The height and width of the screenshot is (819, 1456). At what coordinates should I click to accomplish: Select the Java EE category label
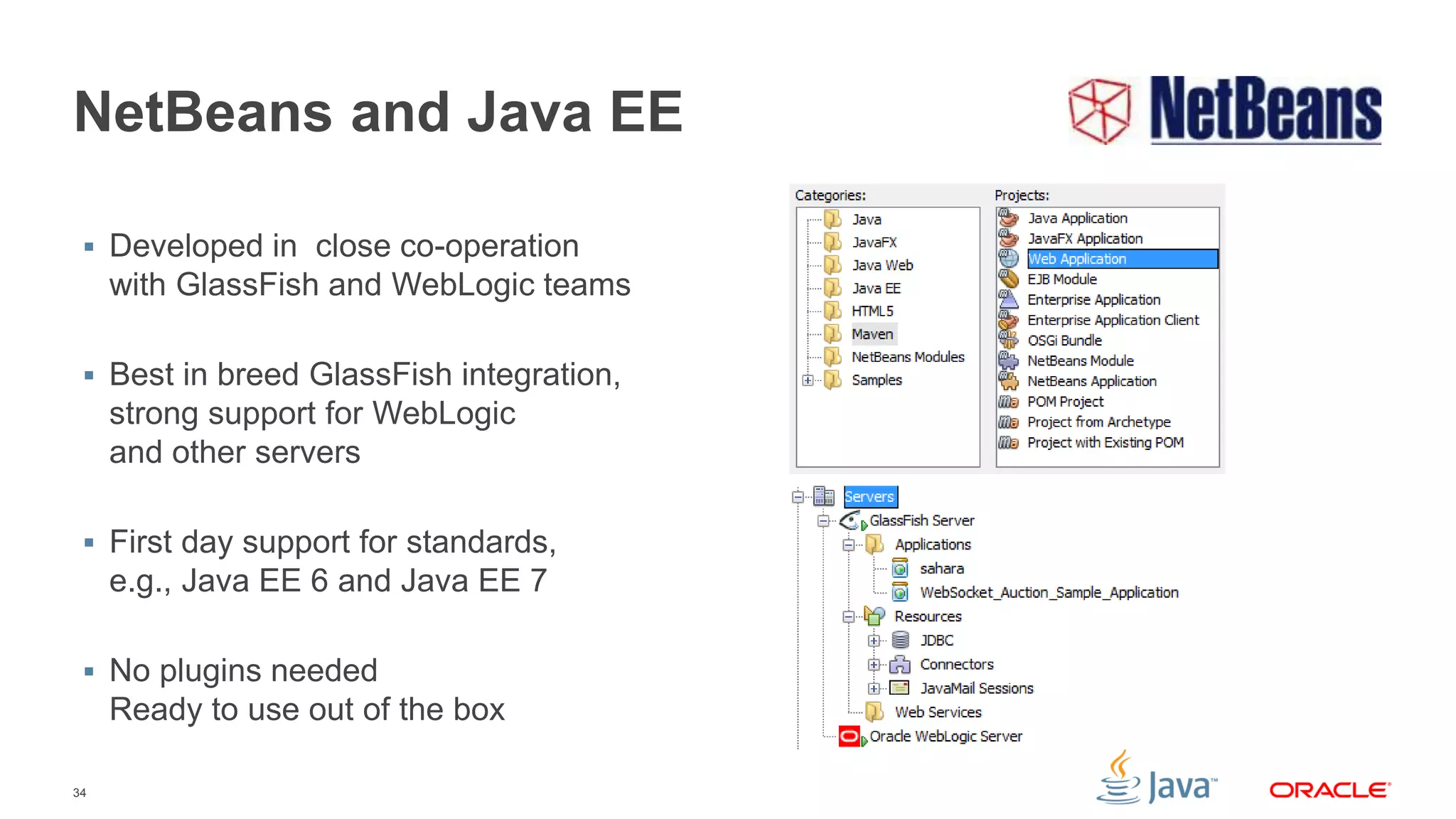point(876,288)
